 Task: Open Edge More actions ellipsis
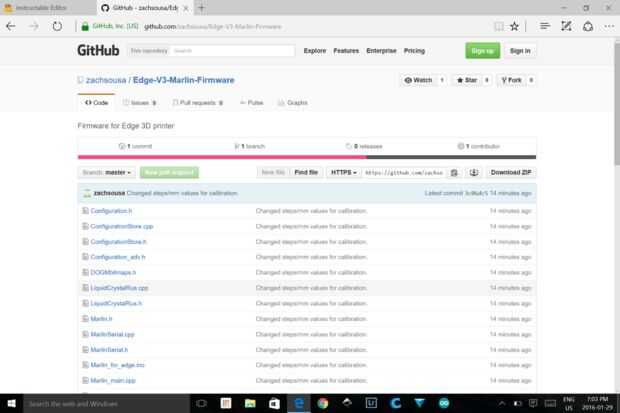[x=609, y=27]
